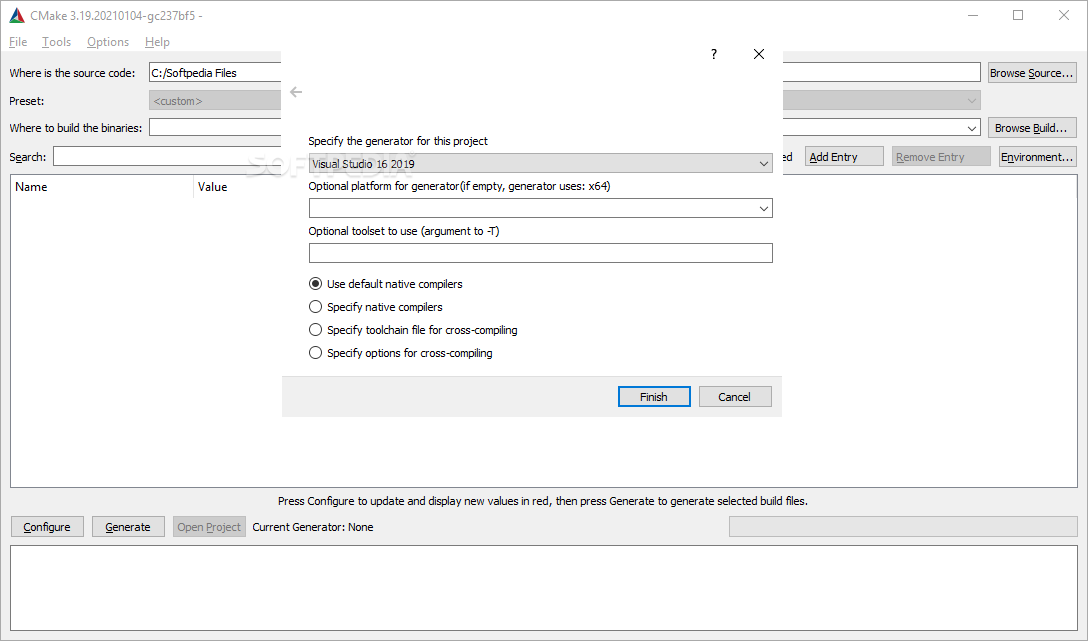
Task: Open the Tools menu
Action: [x=56, y=42]
